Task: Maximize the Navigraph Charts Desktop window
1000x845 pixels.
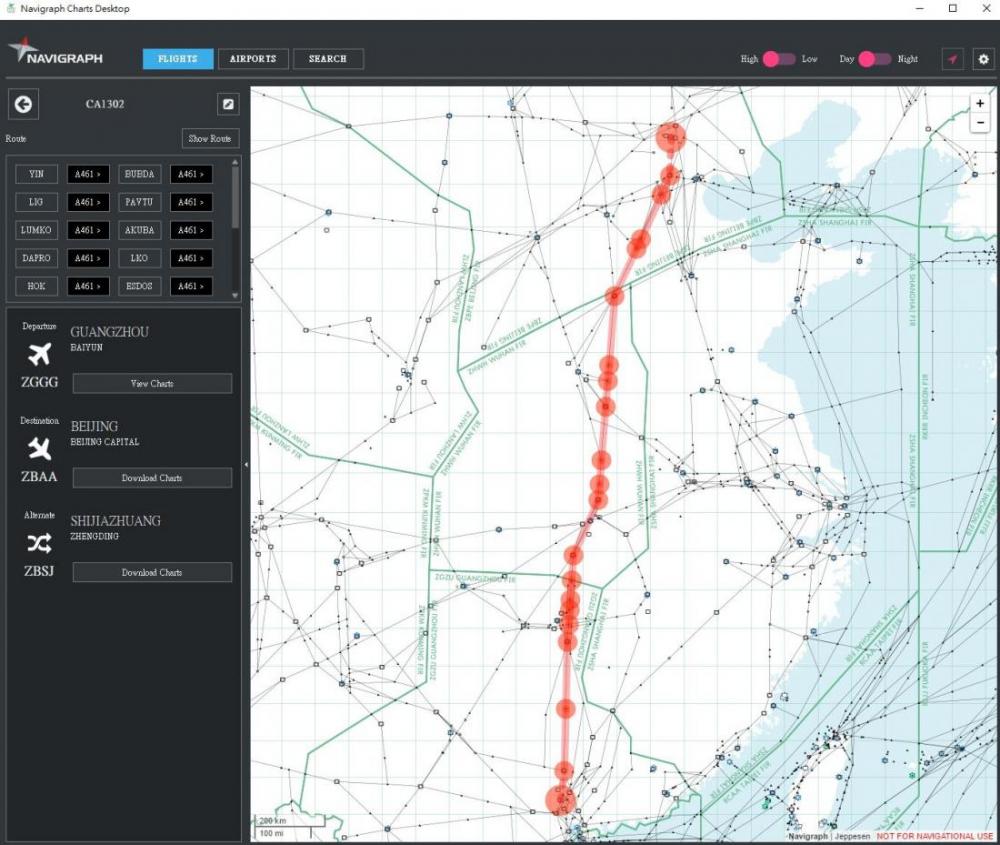Action: tap(953, 8)
